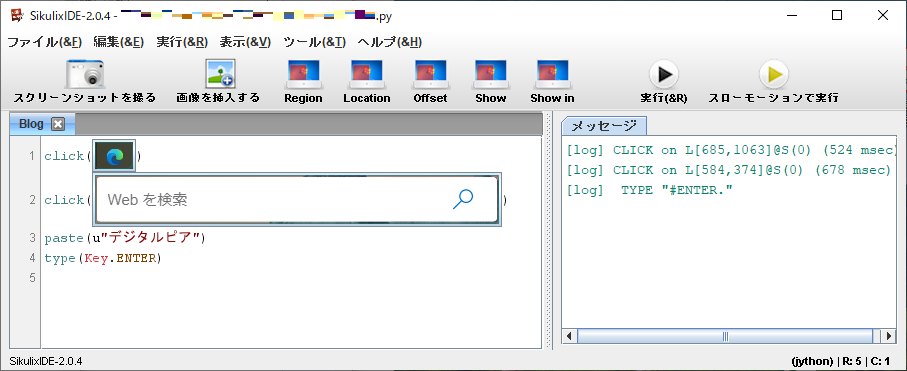Minimize the SikulixIDE window

[x=791, y=16]
